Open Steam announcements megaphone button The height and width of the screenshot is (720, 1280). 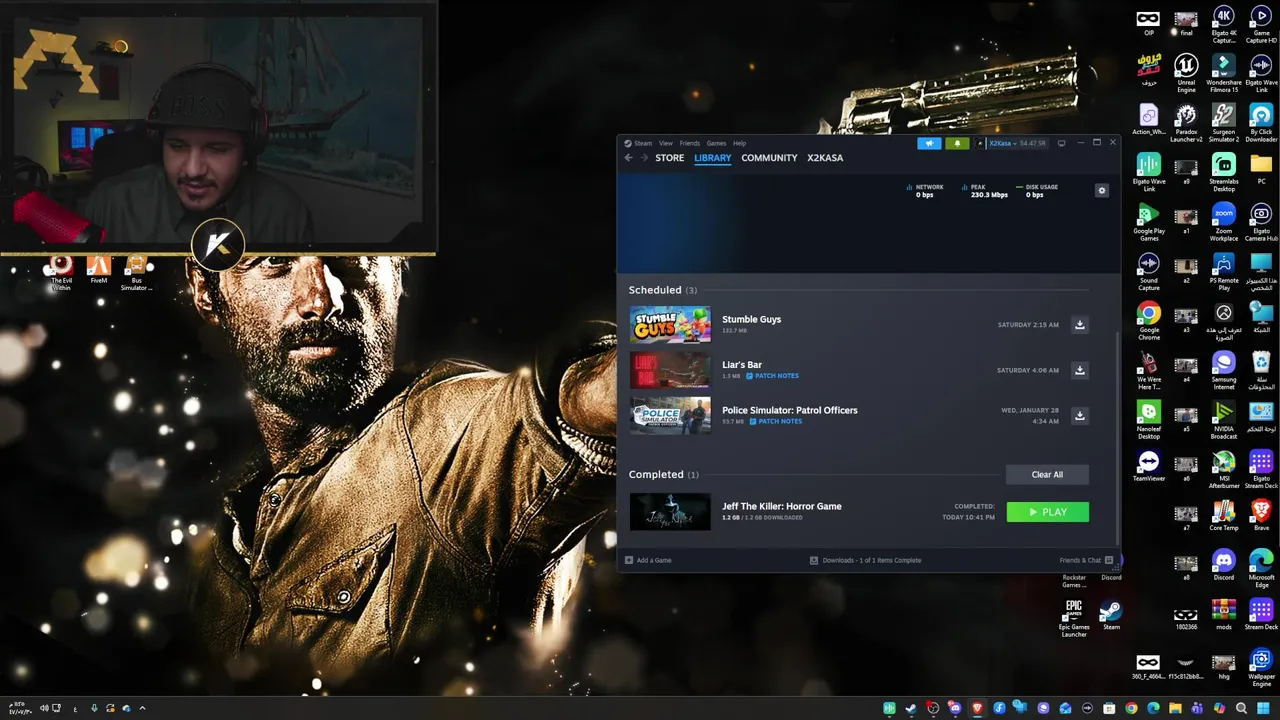coord(929,143)
